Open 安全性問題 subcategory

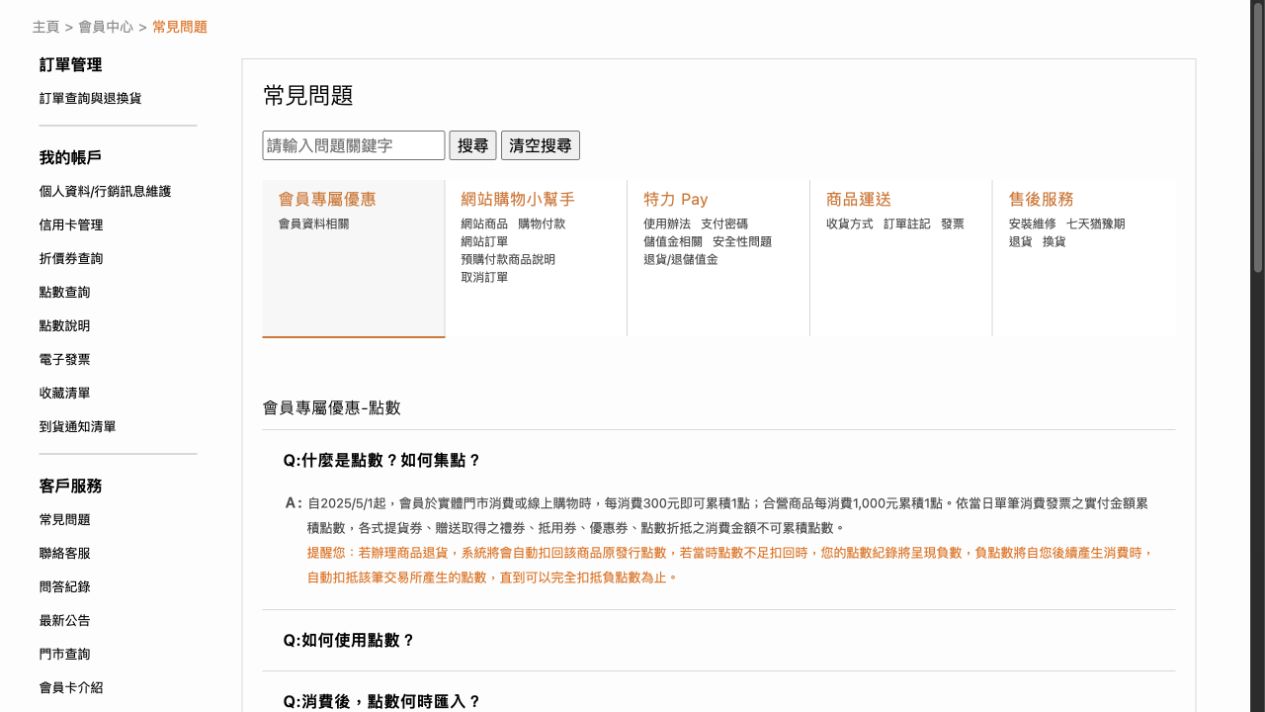pyautogui.click(x=742, y=241)
